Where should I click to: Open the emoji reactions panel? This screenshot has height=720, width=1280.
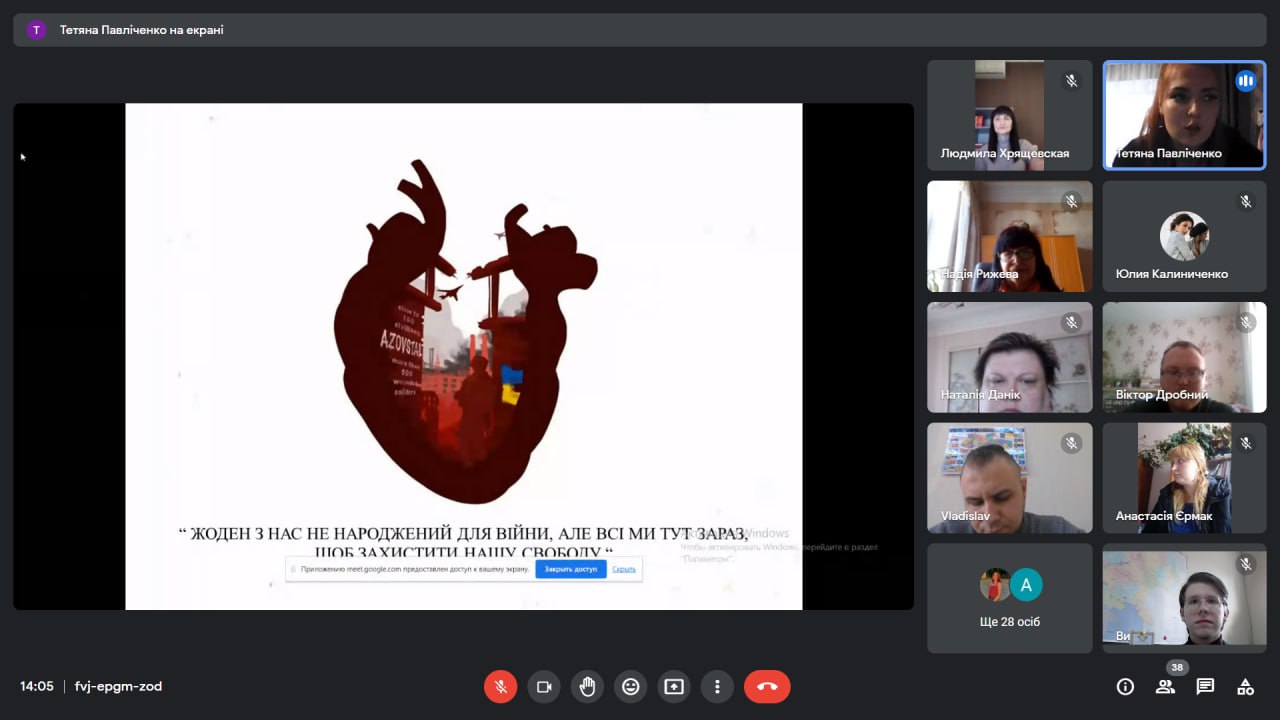pyautogui.click(x=630, y=687)
